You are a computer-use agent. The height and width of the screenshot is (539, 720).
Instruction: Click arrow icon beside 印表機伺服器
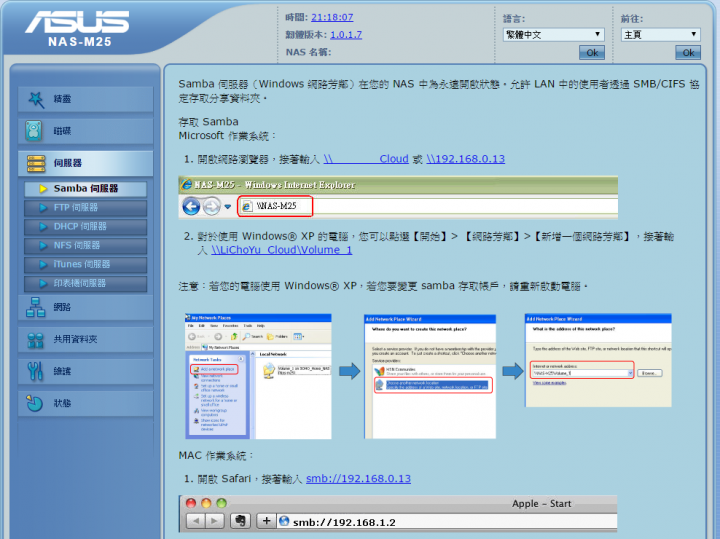43,284
